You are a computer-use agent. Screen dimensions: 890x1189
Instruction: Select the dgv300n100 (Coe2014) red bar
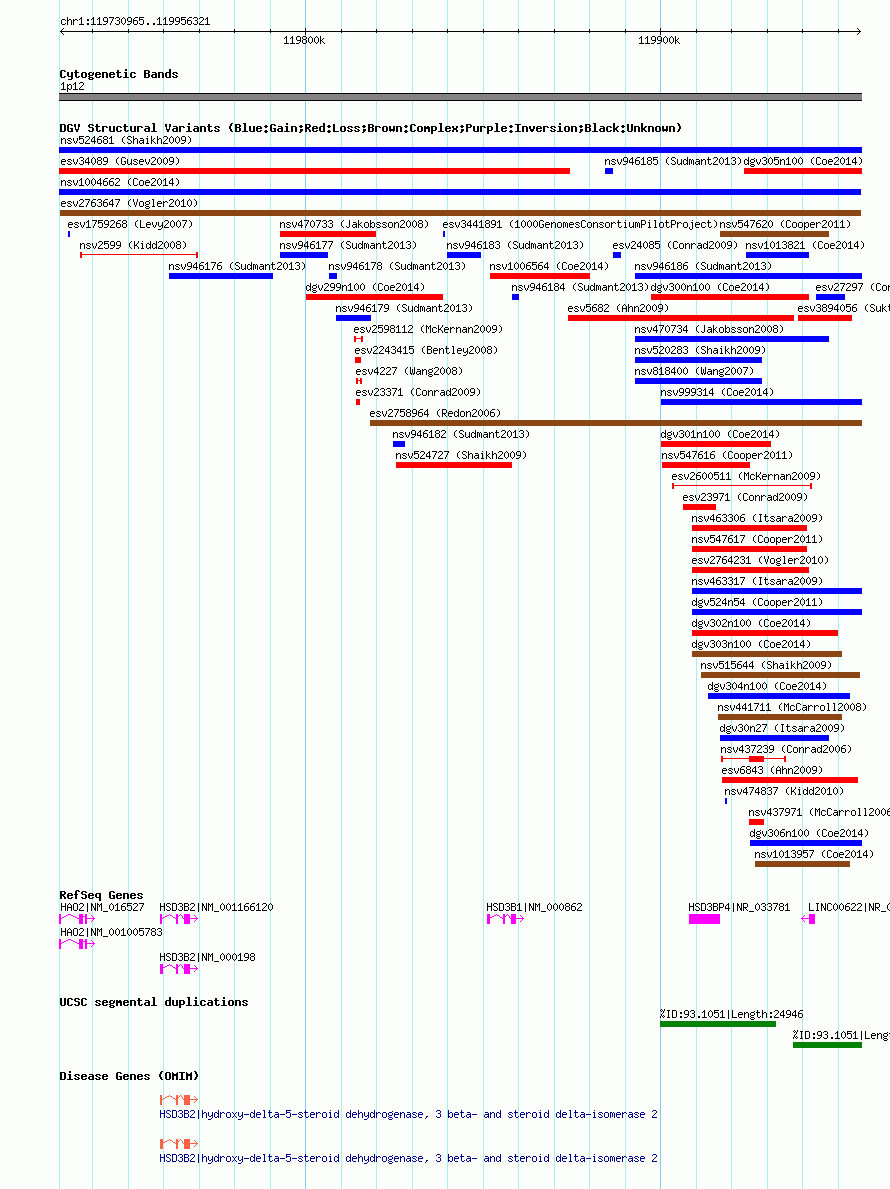(730, 297)
